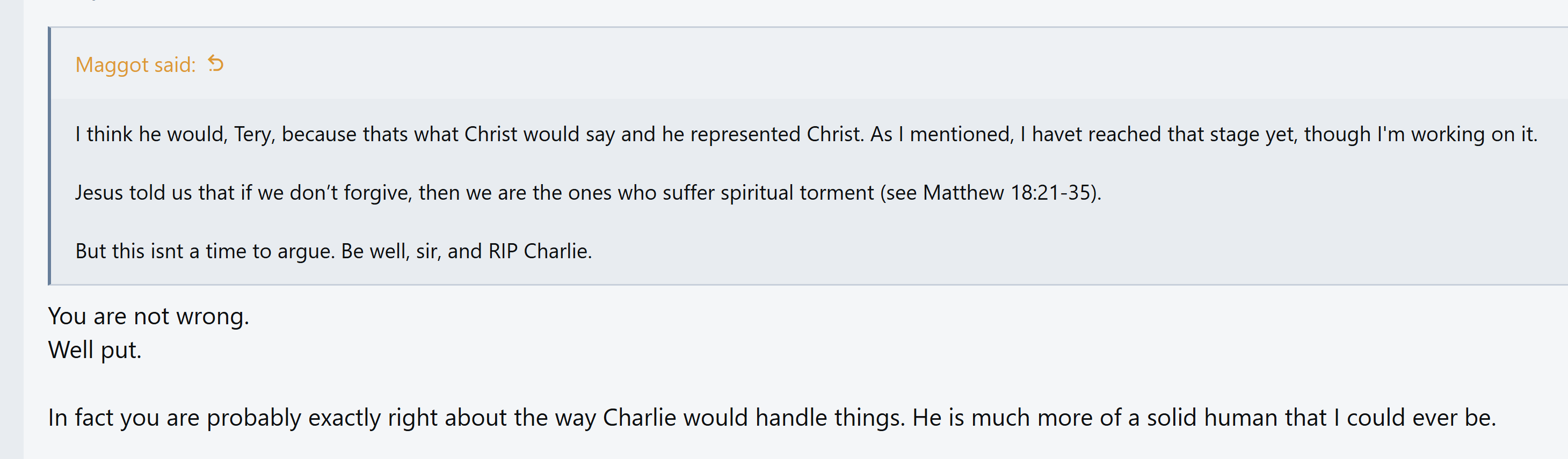Open the 'Maggot said:' quote source link

135,64
